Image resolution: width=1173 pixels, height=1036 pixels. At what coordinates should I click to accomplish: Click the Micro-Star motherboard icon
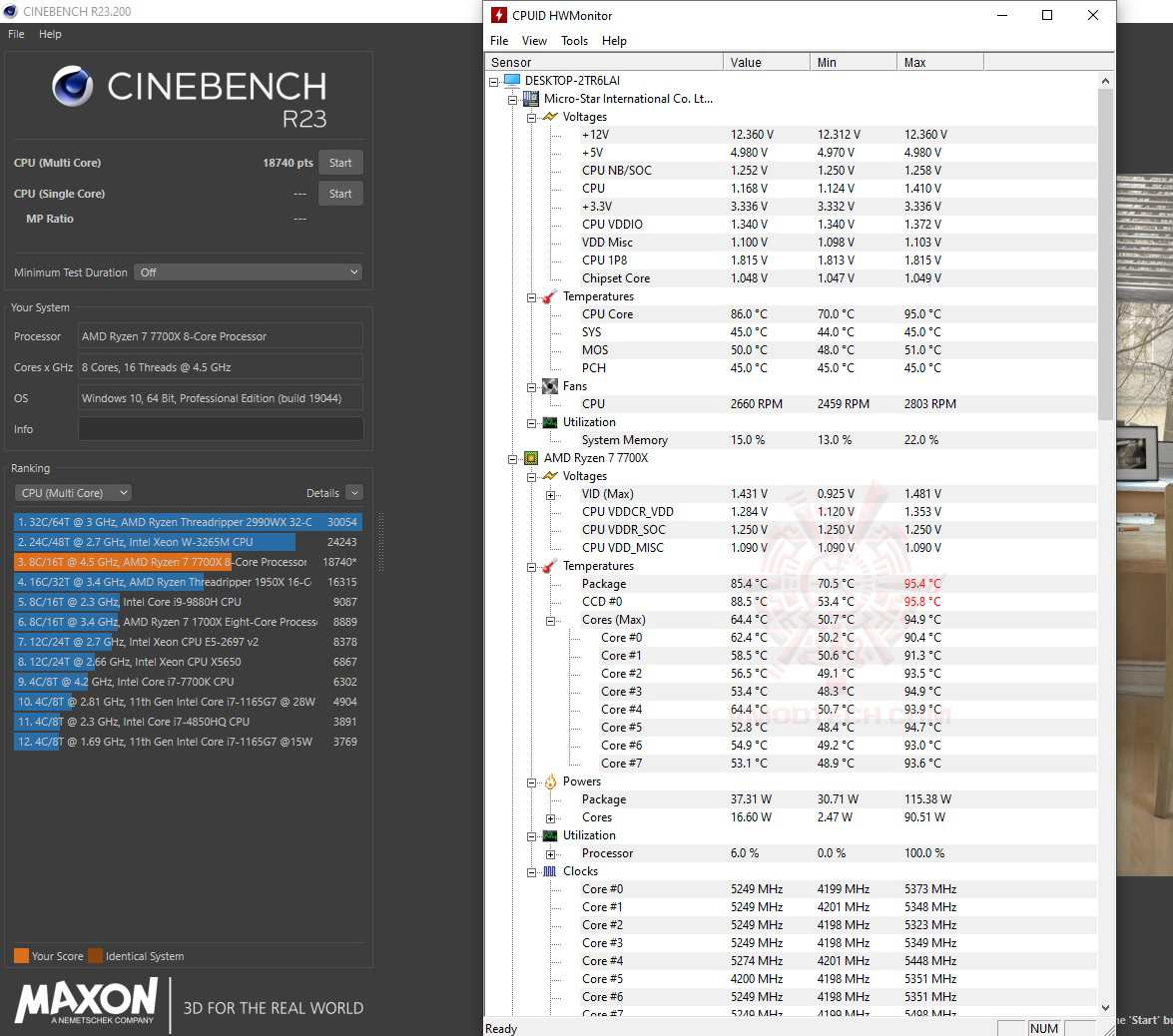pos(530,98)
